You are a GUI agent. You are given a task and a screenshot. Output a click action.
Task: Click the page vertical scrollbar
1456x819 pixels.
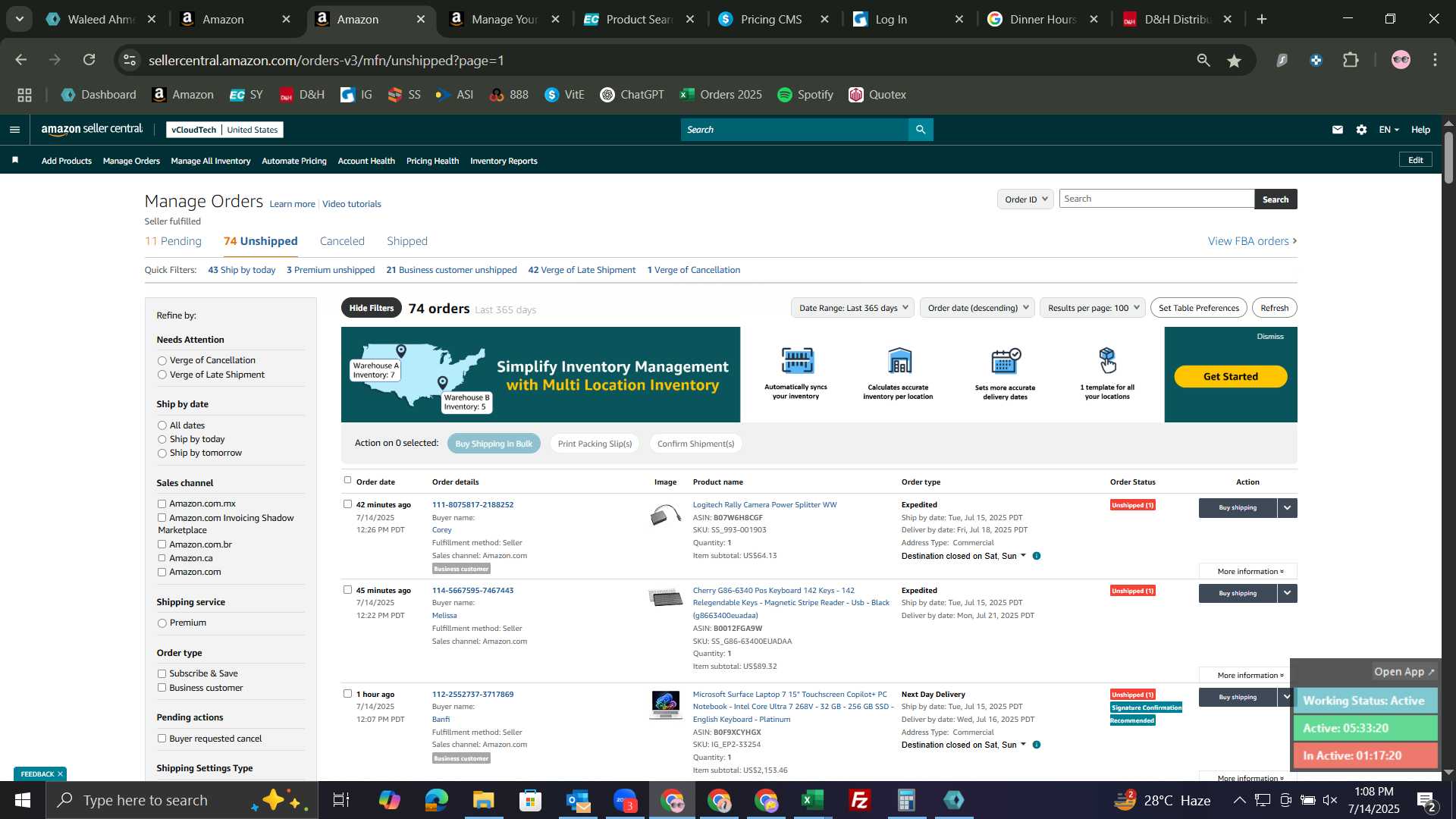click(1448, 158)
